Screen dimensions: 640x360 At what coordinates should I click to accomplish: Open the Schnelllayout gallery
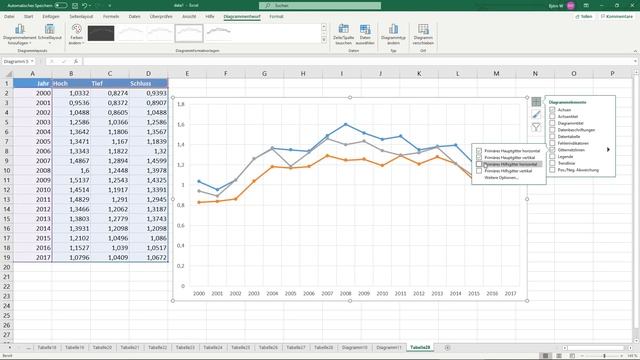click(x=49, y=34)
